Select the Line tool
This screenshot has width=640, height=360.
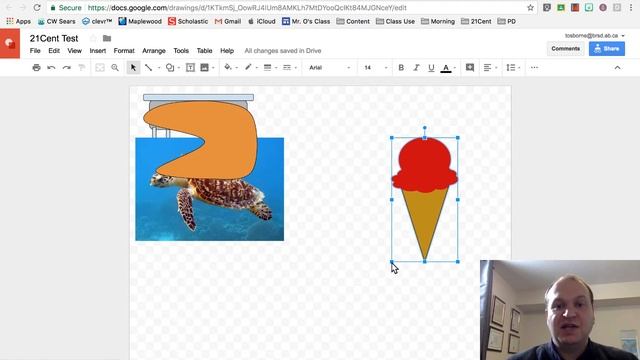[x=149, y=67]
